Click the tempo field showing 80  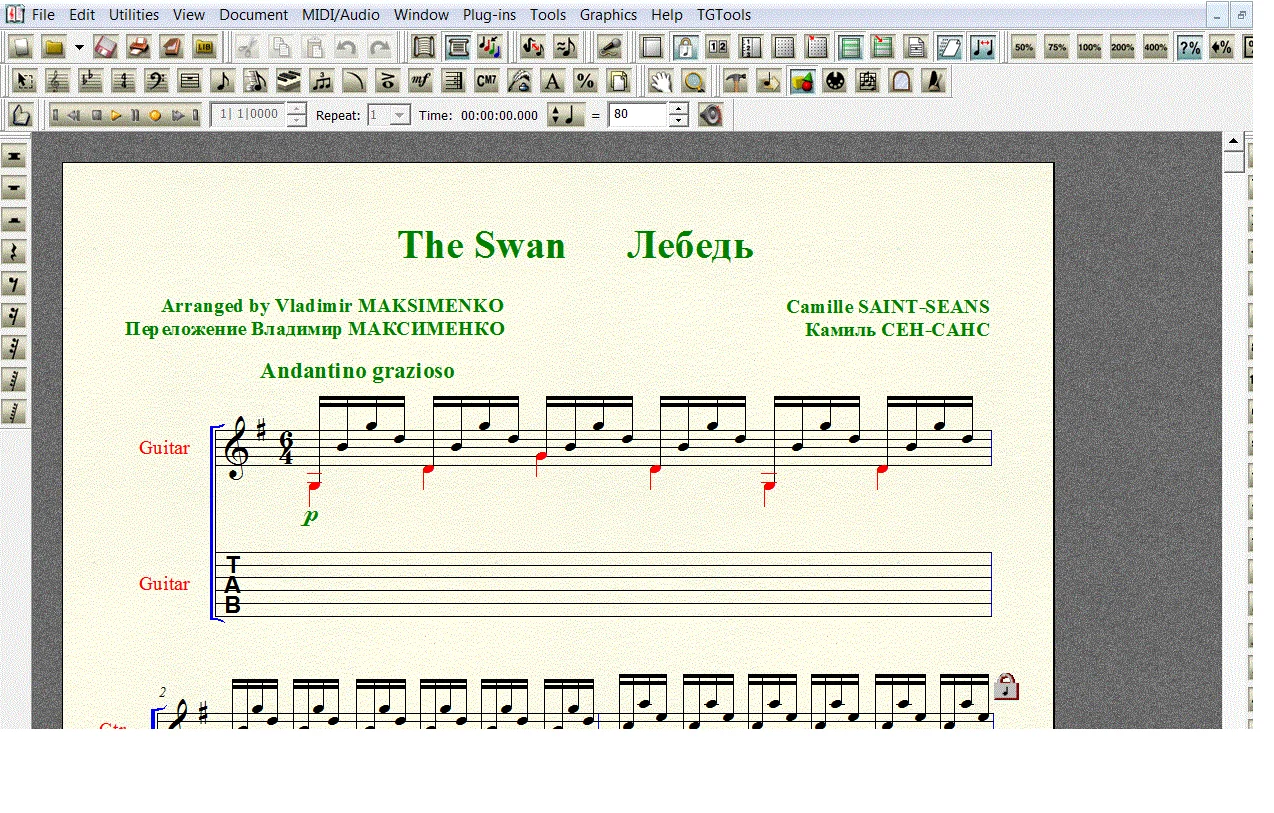[x=637, y=115]
